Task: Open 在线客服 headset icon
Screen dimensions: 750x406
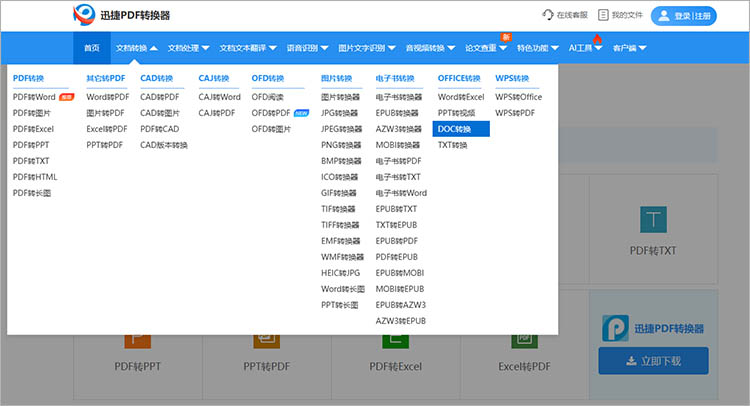Action: (548, 15)
